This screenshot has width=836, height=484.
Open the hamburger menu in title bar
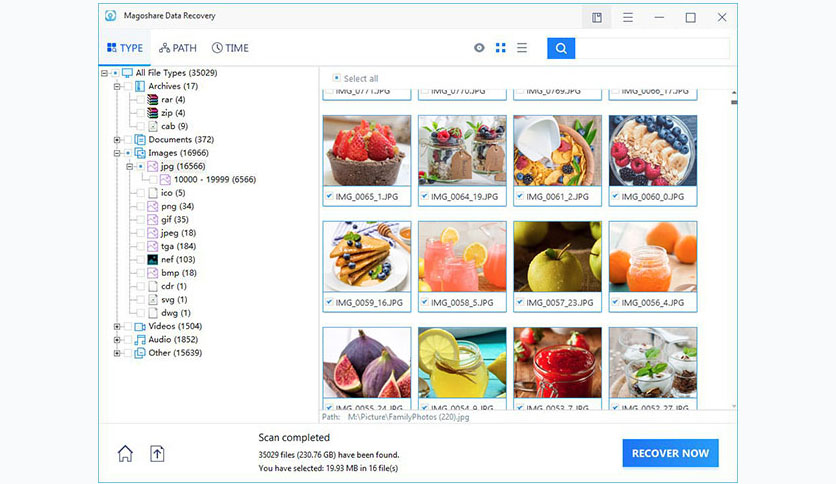tap(628, 18)
